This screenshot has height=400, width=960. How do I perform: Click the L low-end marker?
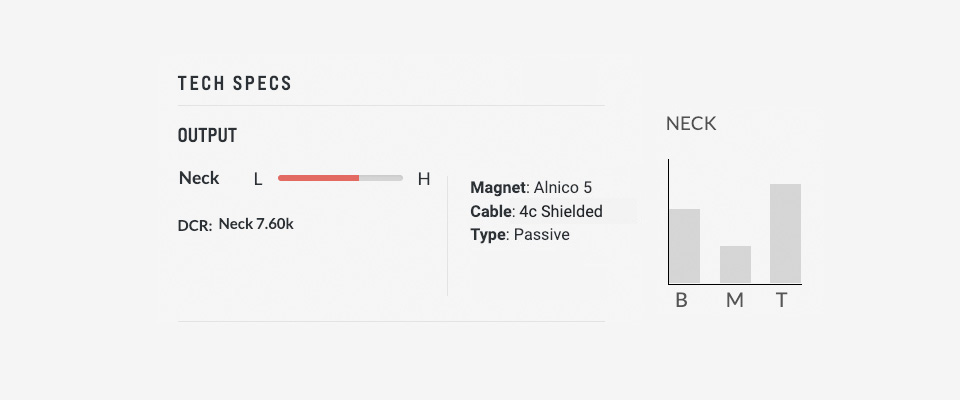tap(258, 179)
